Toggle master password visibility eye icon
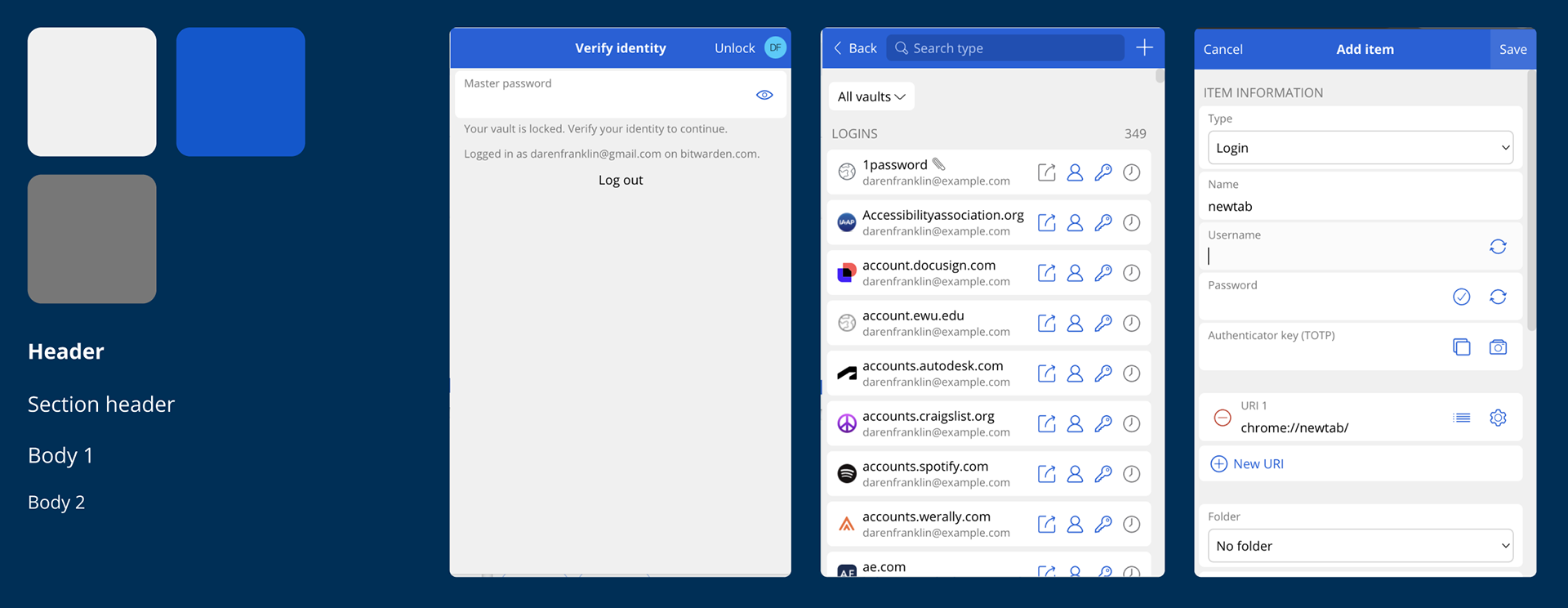Screen dimensions: 1568x608 764,95
